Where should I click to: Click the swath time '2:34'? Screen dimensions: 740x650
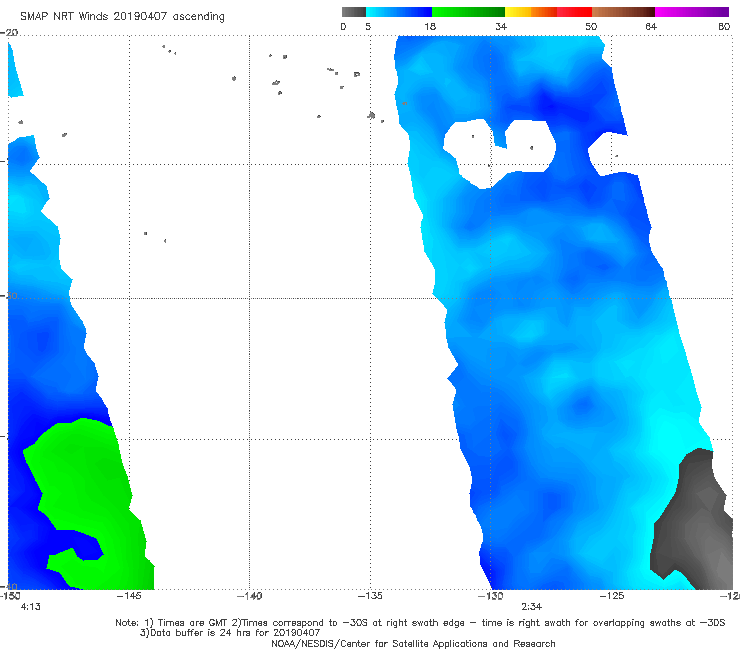(x=531, y=607)
